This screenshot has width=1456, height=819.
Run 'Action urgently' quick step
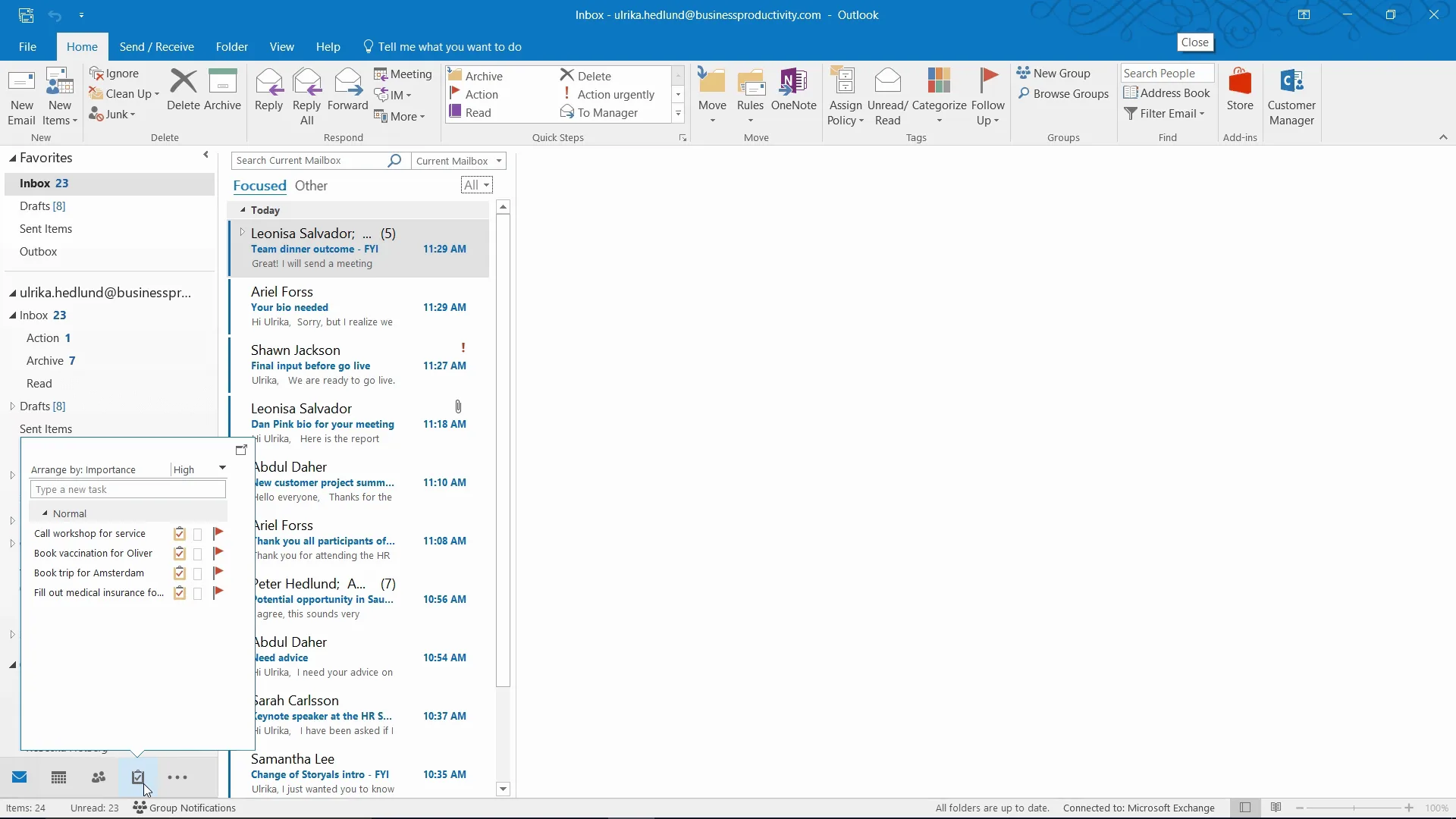click(x=607, y=95)
